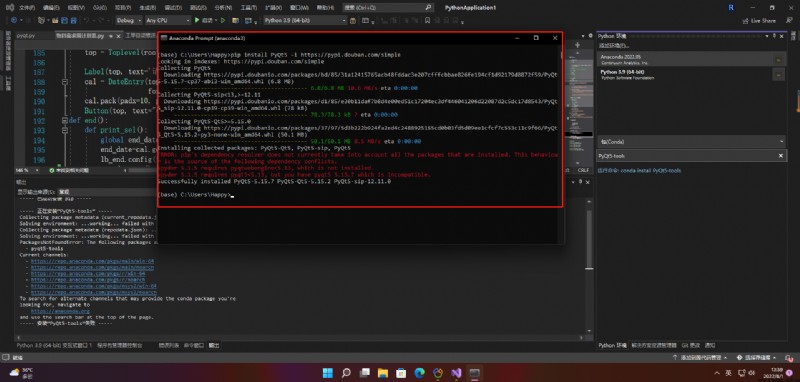Click the https://anaconda.org link in output
The height and width of the screenshot is (382, 800).
pos(60,311)
